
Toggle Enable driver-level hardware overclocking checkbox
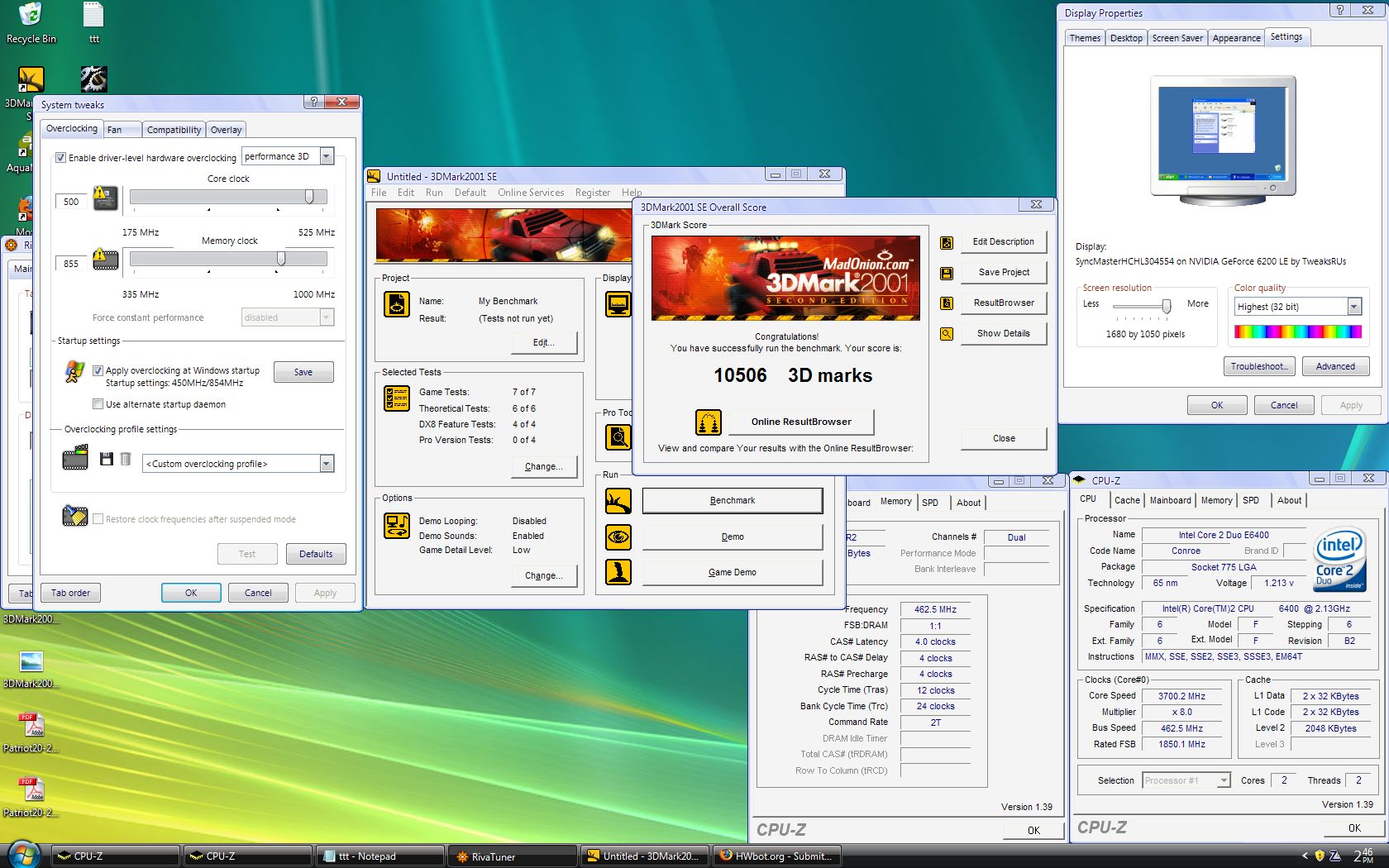coord(60,158)
